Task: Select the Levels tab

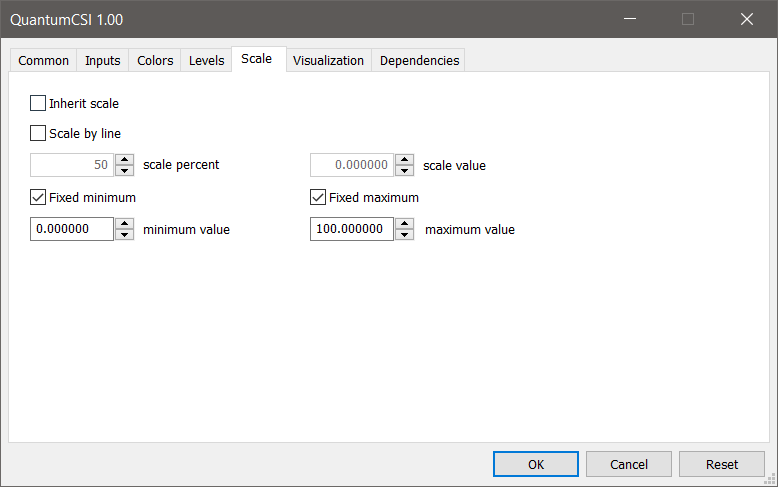Action: coord(207,61)
